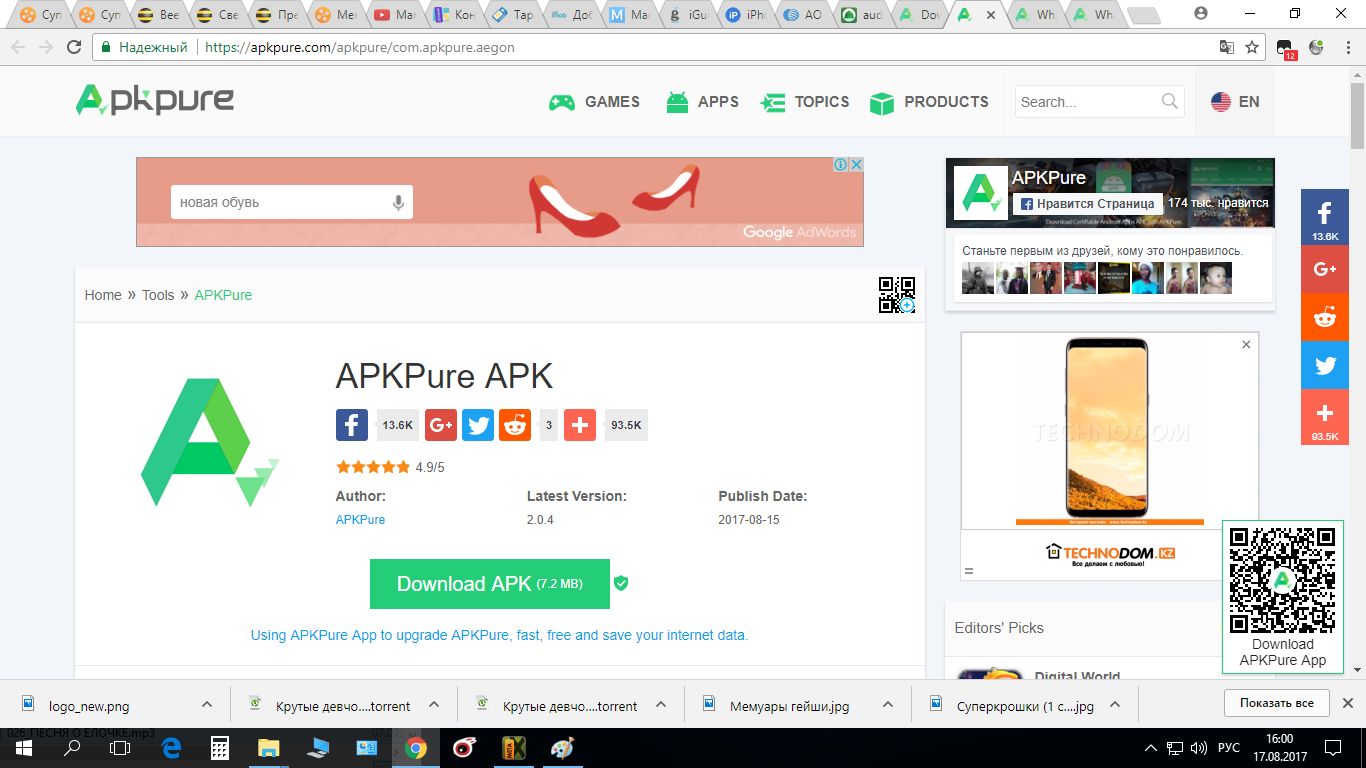Close the Technodom phone ad

1246,345
